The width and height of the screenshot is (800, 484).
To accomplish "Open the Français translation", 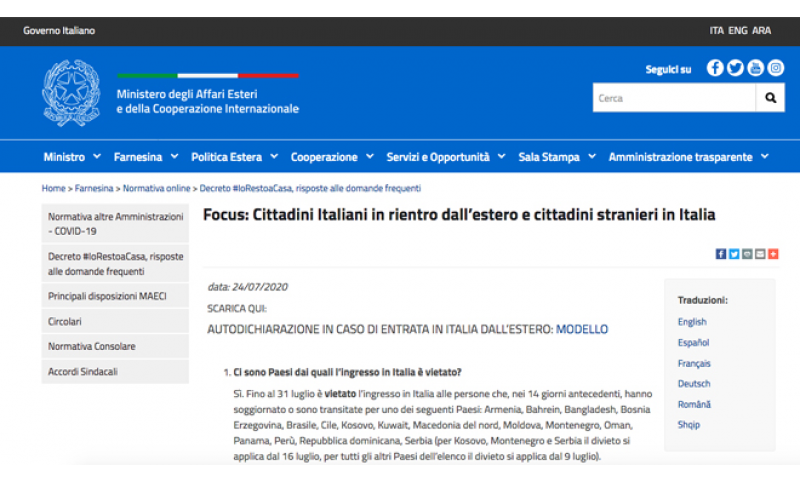I will point(694,363).
